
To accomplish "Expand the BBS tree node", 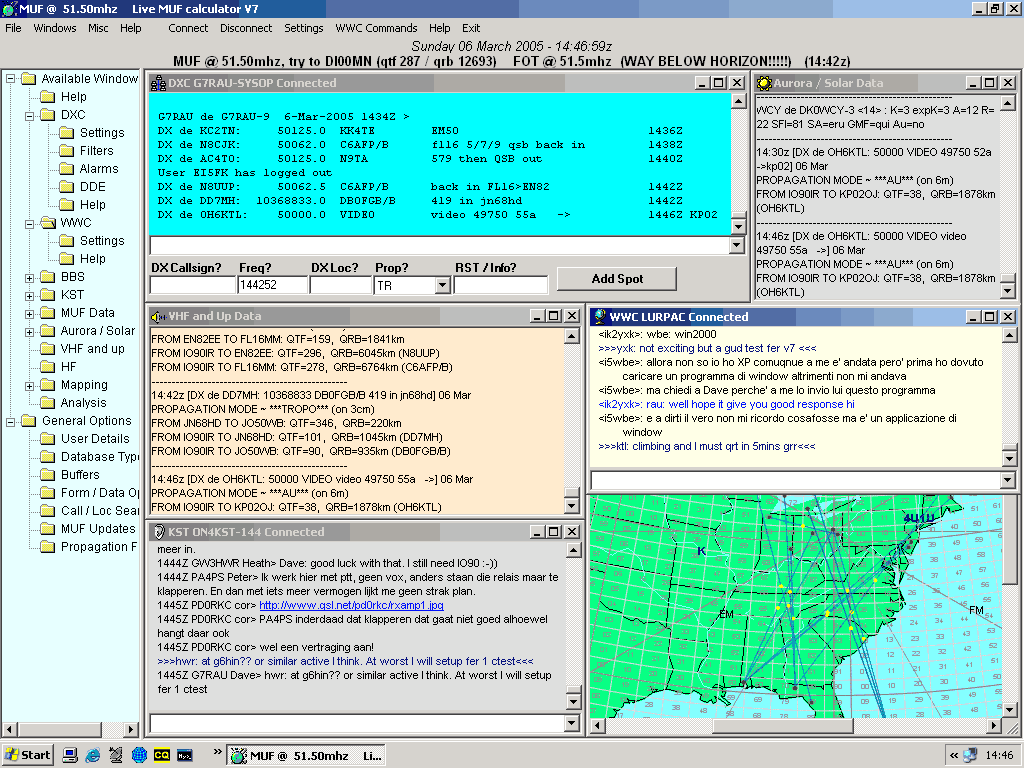I will point(30,277).
